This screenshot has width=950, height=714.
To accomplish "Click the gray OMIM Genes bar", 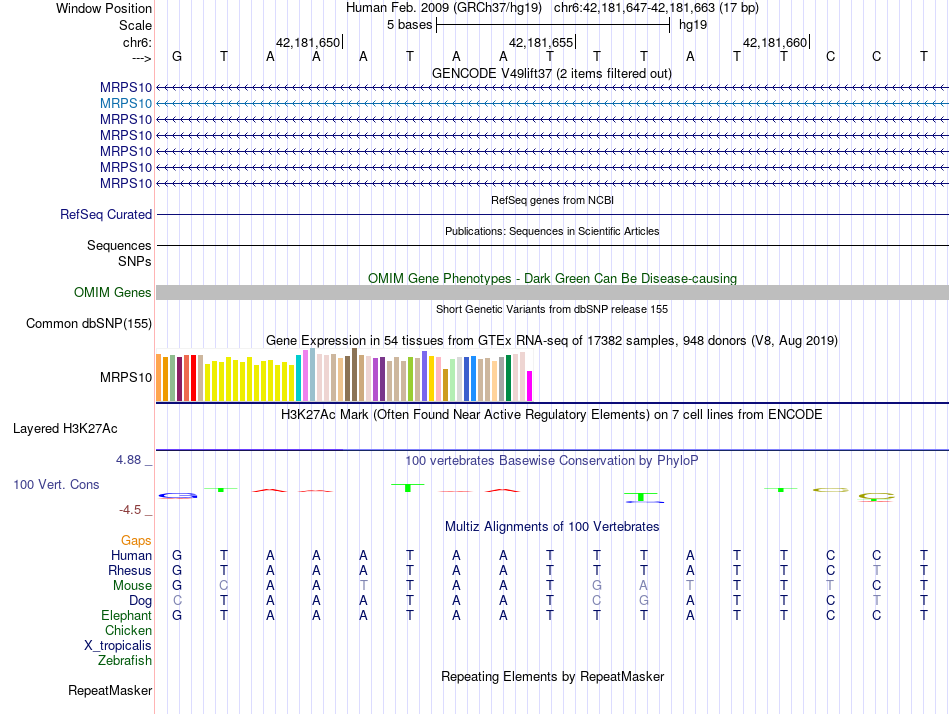I will [552, 292].
